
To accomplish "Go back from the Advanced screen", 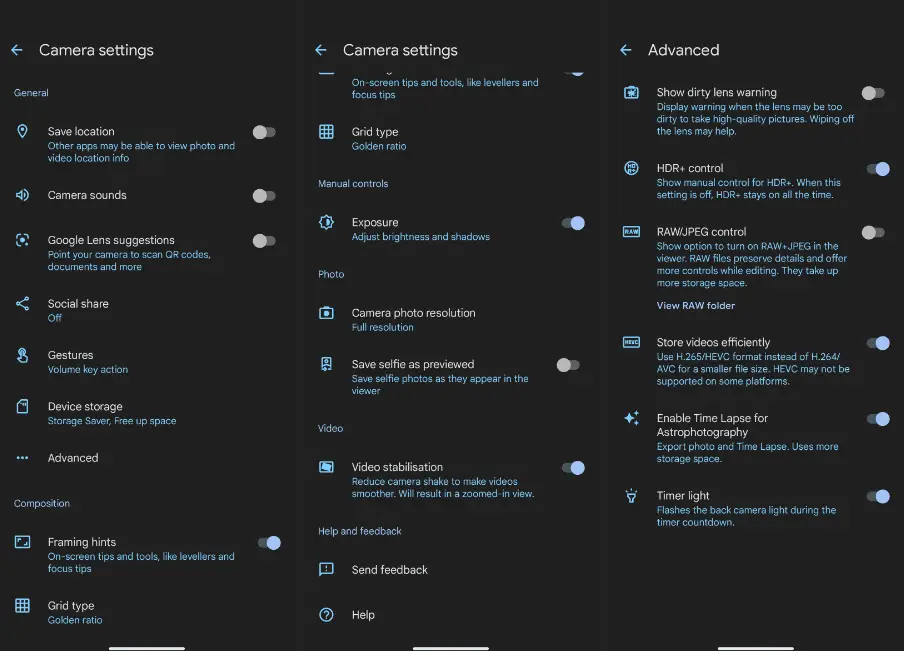I will click(626, 50).
